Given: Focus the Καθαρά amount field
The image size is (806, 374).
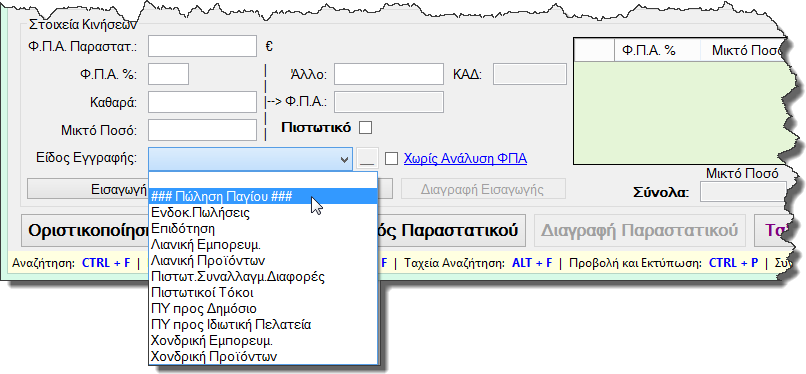Looking at the screenshot, I should tap(202, 102).
